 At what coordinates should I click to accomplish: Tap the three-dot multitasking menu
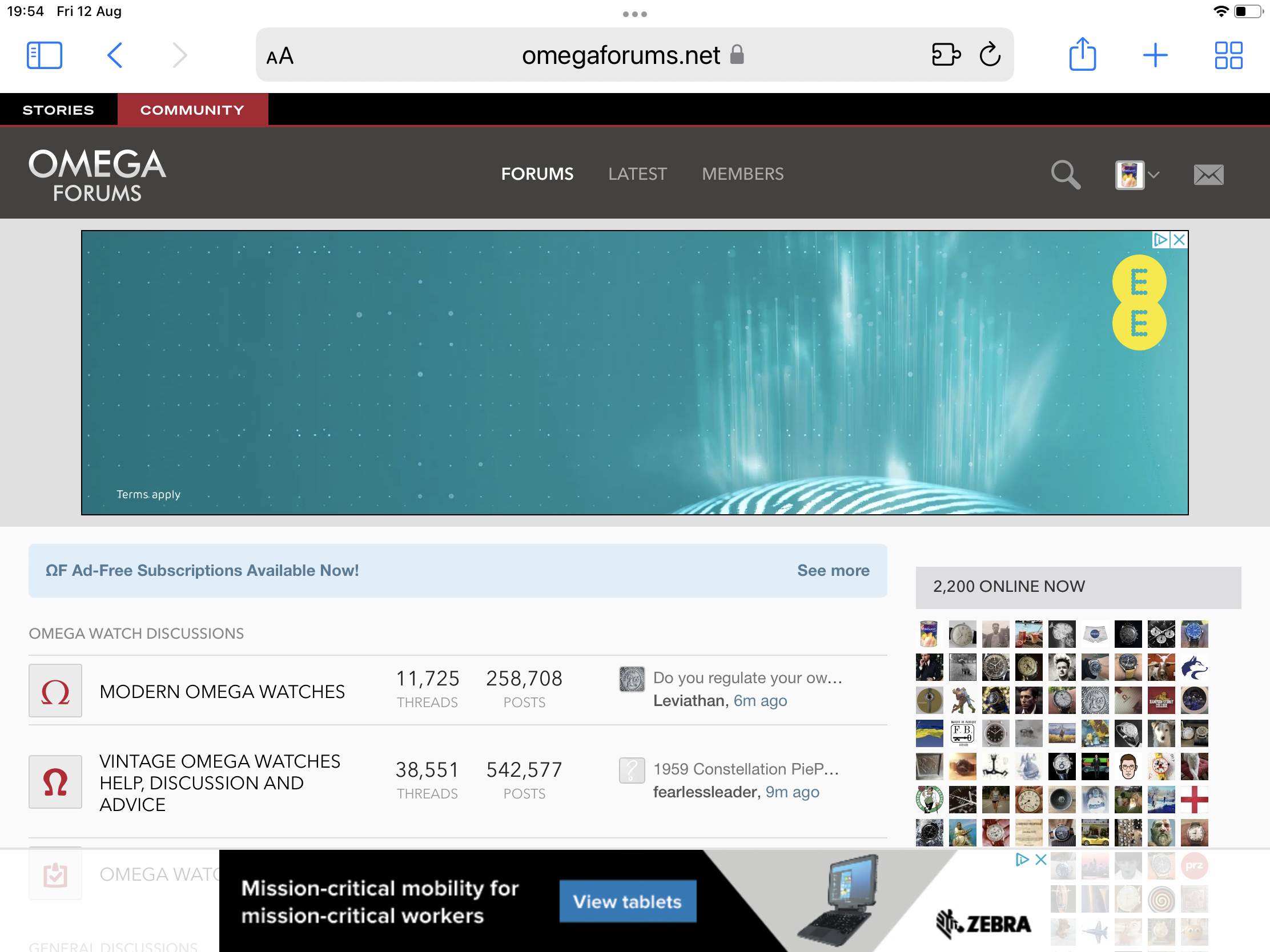tap(634, 14)
